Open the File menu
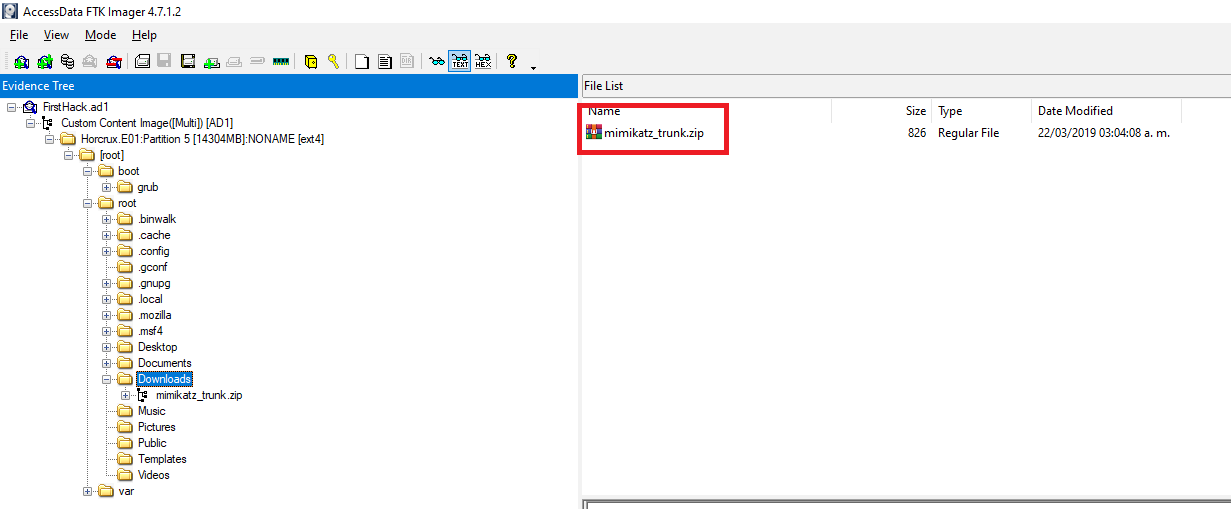The width and height of the screenshot is (1231, 509). [19, 35]
